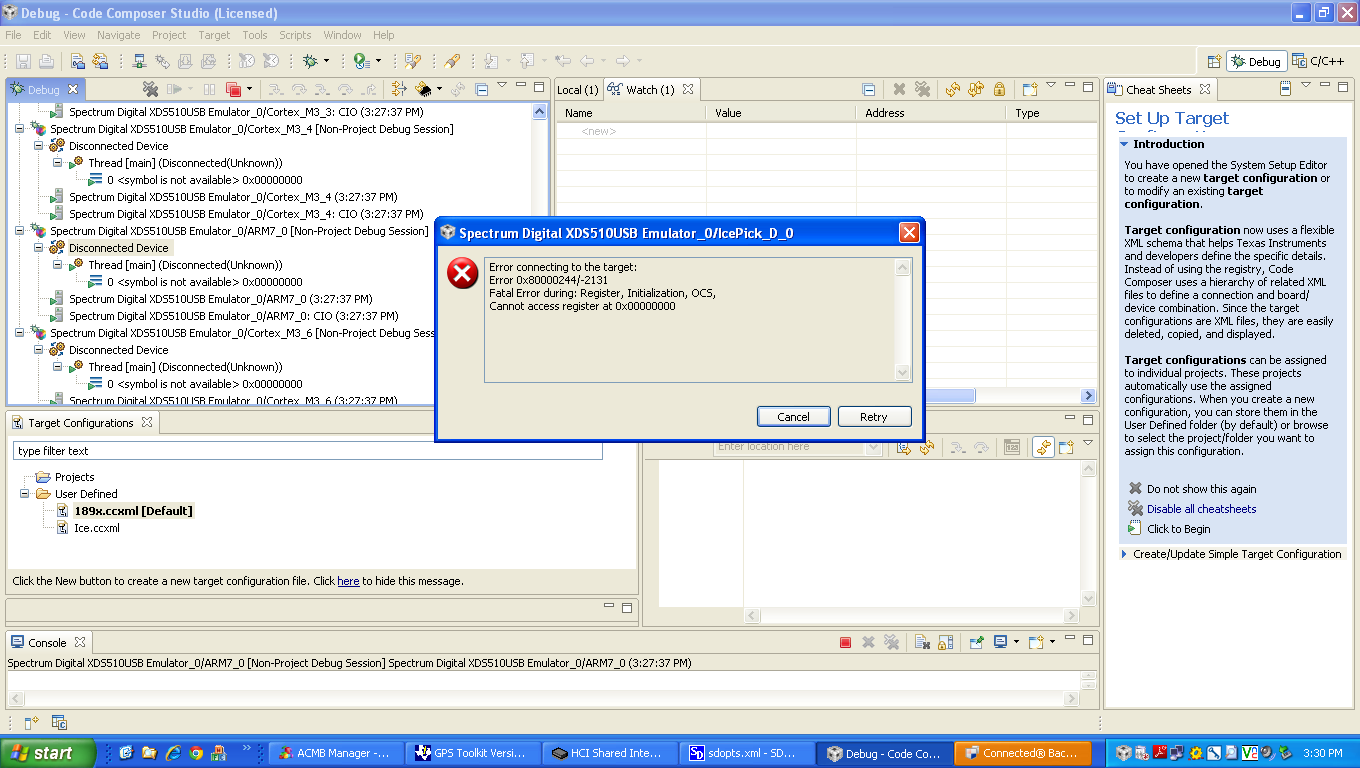Open the Target menu
The height and width of the screenshot is (768, 1360).
pos(214,35)
